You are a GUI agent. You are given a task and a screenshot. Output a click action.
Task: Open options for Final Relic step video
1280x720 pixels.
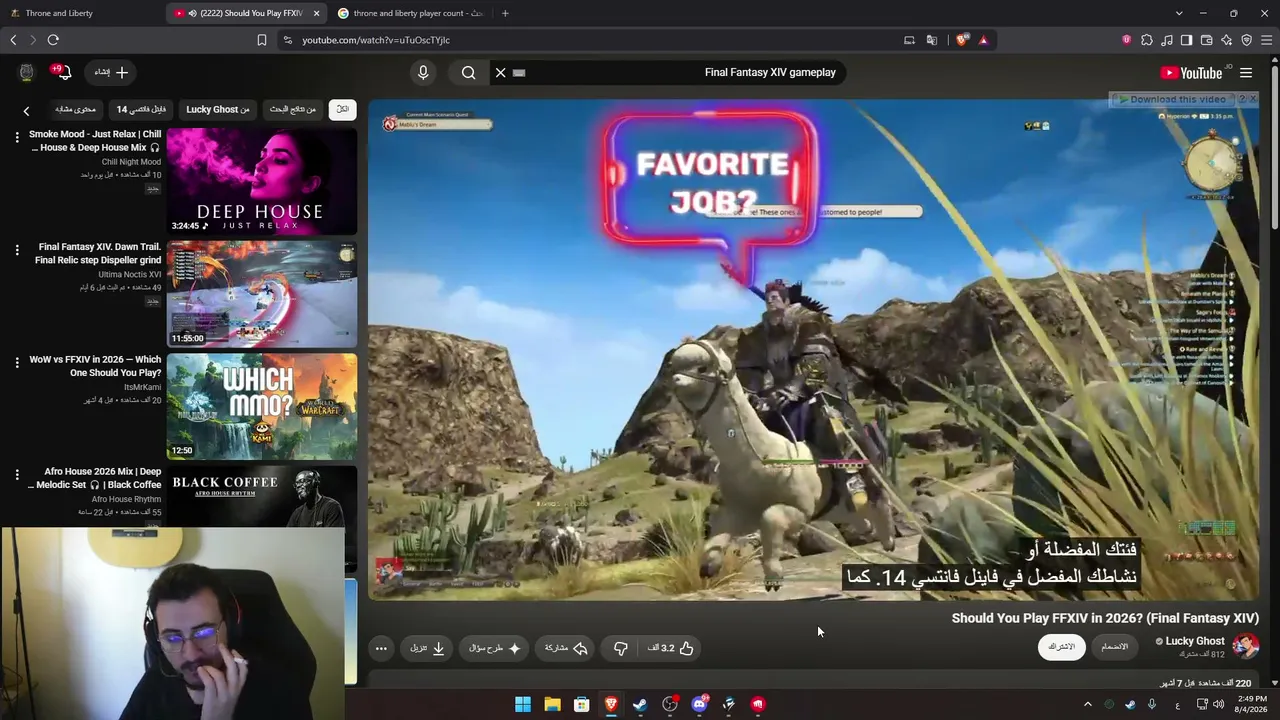[17, 250]
